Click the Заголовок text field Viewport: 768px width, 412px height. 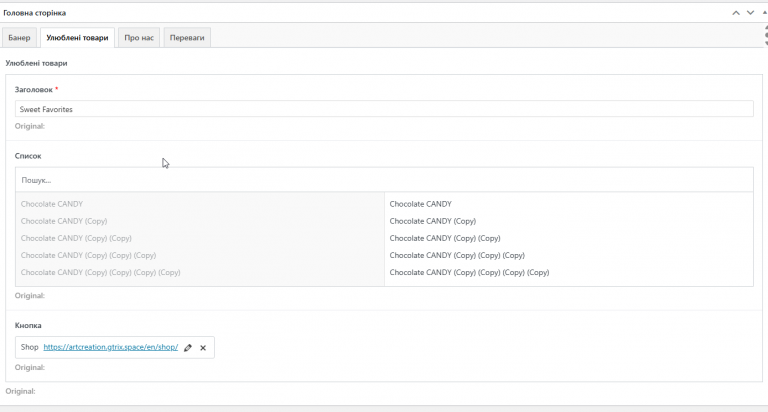pos(384,108)
